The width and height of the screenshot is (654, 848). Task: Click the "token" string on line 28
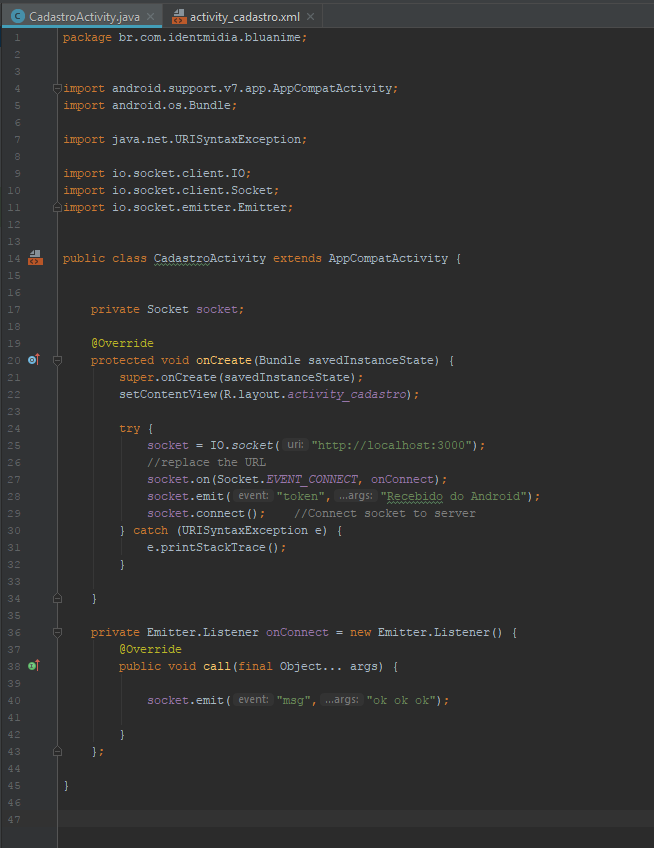301,496
